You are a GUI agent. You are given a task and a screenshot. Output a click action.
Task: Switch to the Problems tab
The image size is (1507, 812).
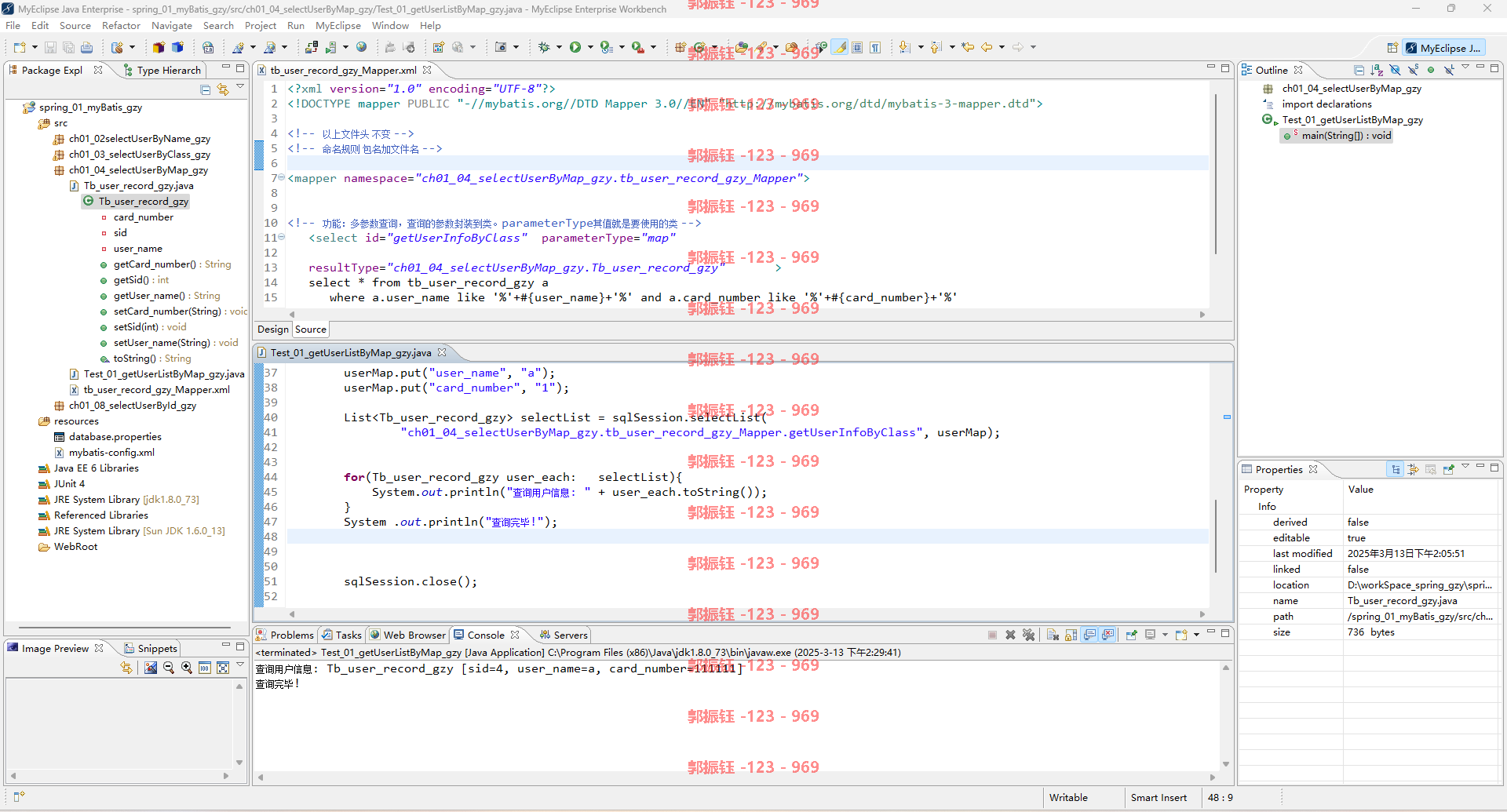(x=285, y=635)
